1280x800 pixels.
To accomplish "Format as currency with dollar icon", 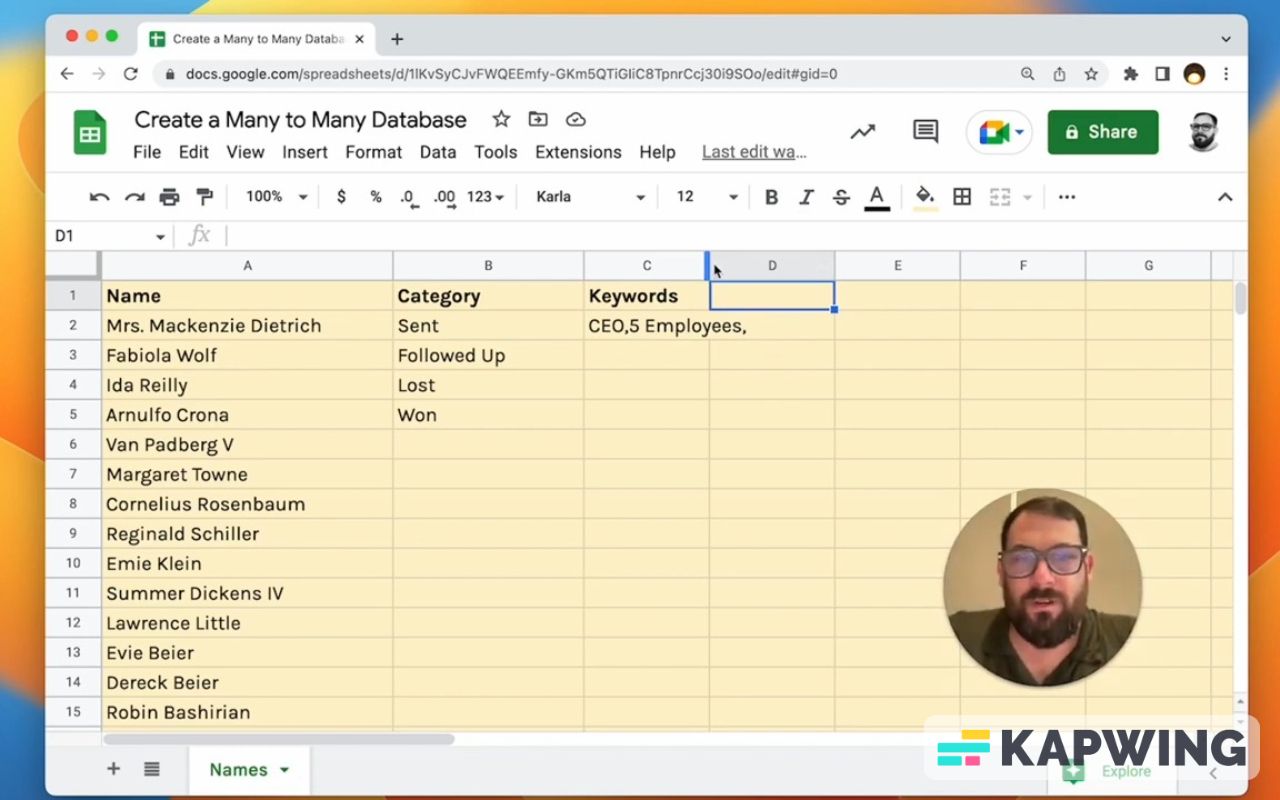I will tap(341, 197).
